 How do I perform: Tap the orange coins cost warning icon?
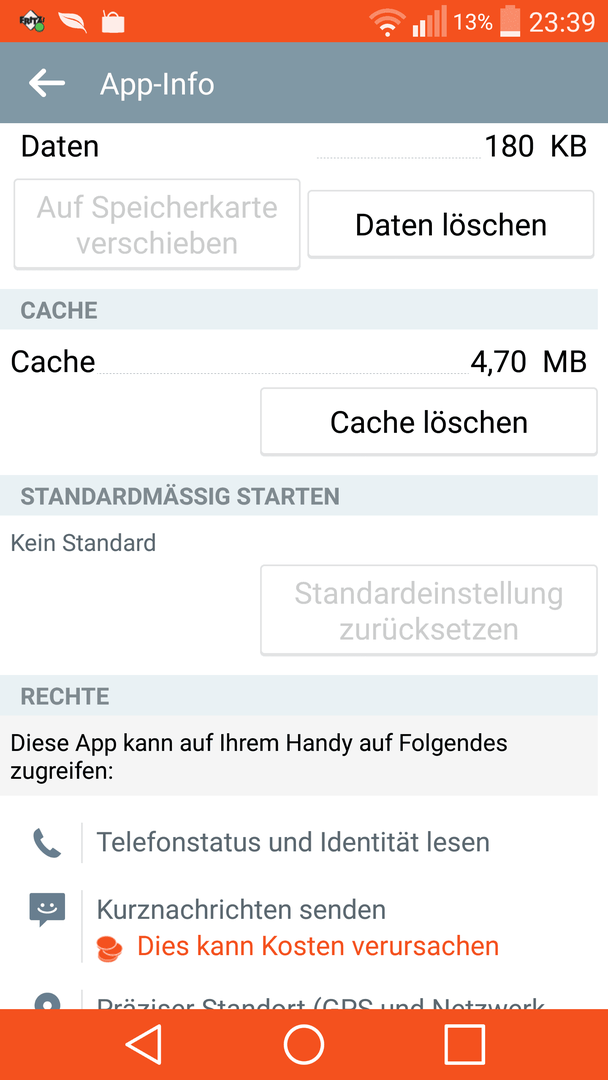pyautogui.click(x=109, y=948)
